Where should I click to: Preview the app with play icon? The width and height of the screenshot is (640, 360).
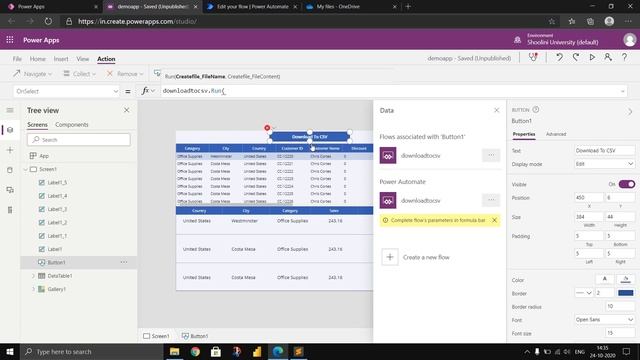(x=592, y=58)
